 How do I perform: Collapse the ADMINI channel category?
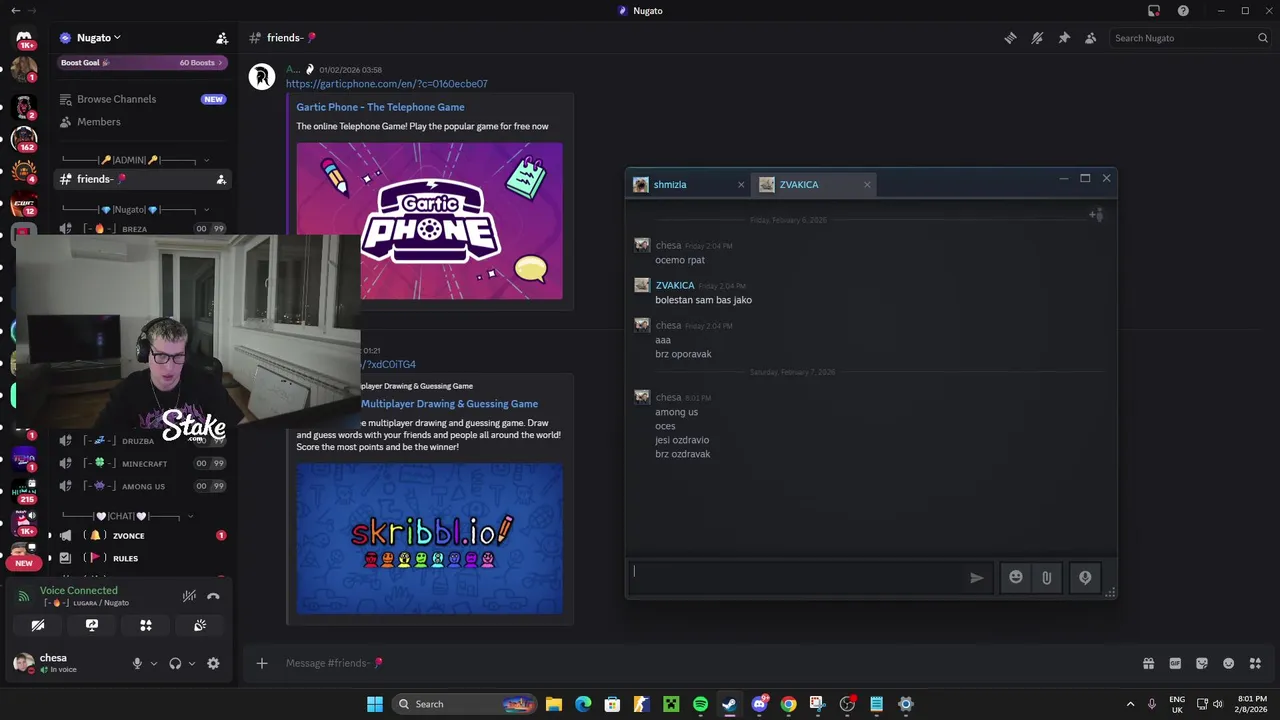(x=136, y=160)
